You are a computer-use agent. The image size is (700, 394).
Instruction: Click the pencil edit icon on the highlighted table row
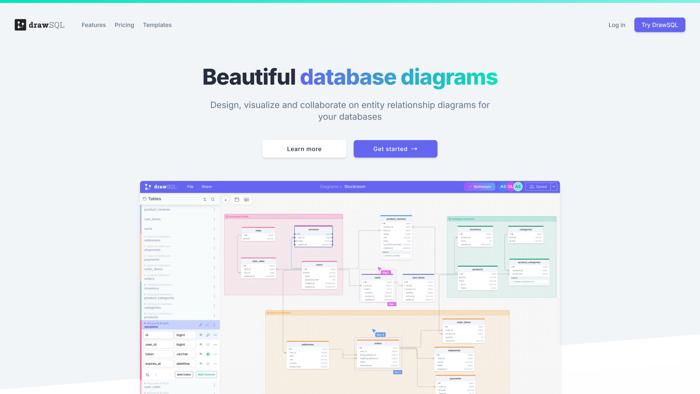[x=200, y=325]
